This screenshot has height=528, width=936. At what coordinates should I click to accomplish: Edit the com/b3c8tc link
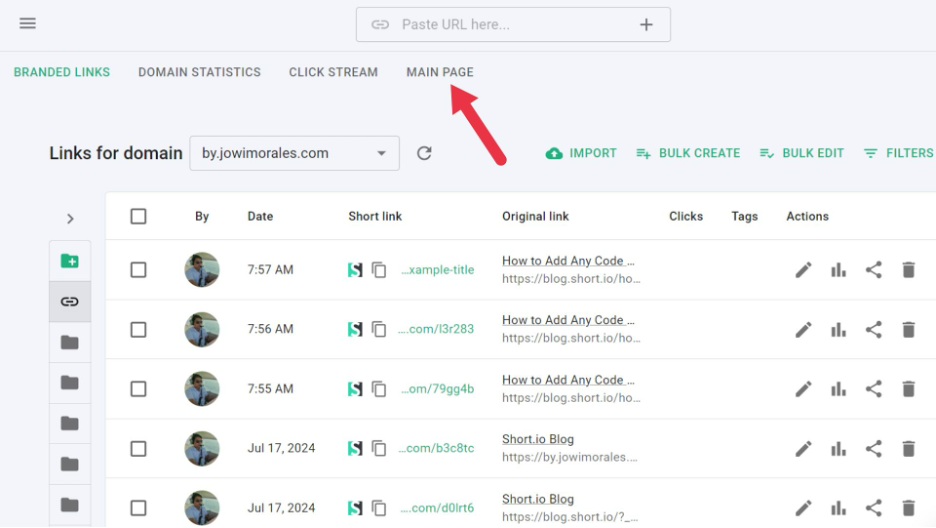[803, 449]
